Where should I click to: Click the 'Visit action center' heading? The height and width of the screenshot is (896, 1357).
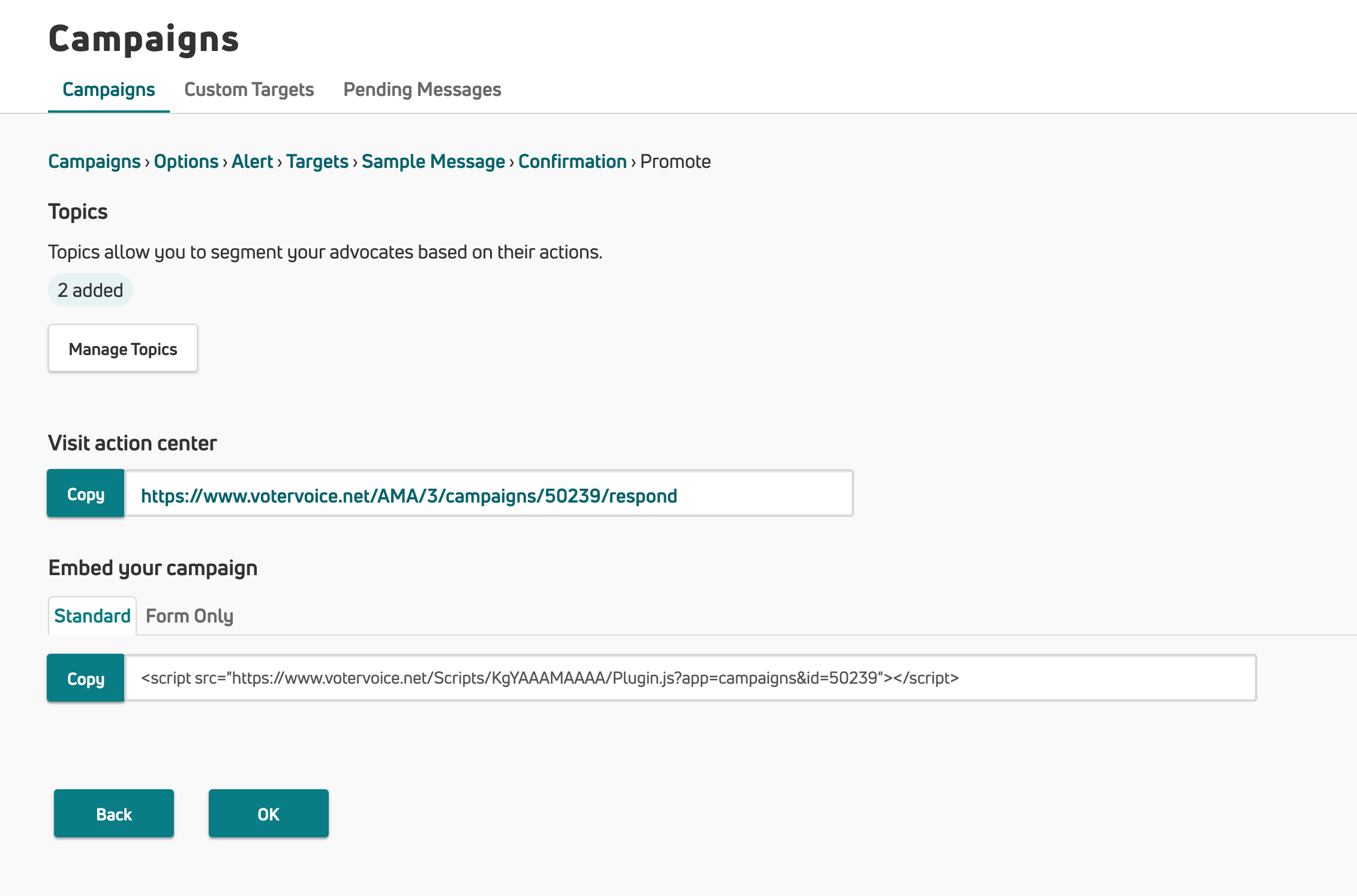pyautogui.click(x=133, y=443)
